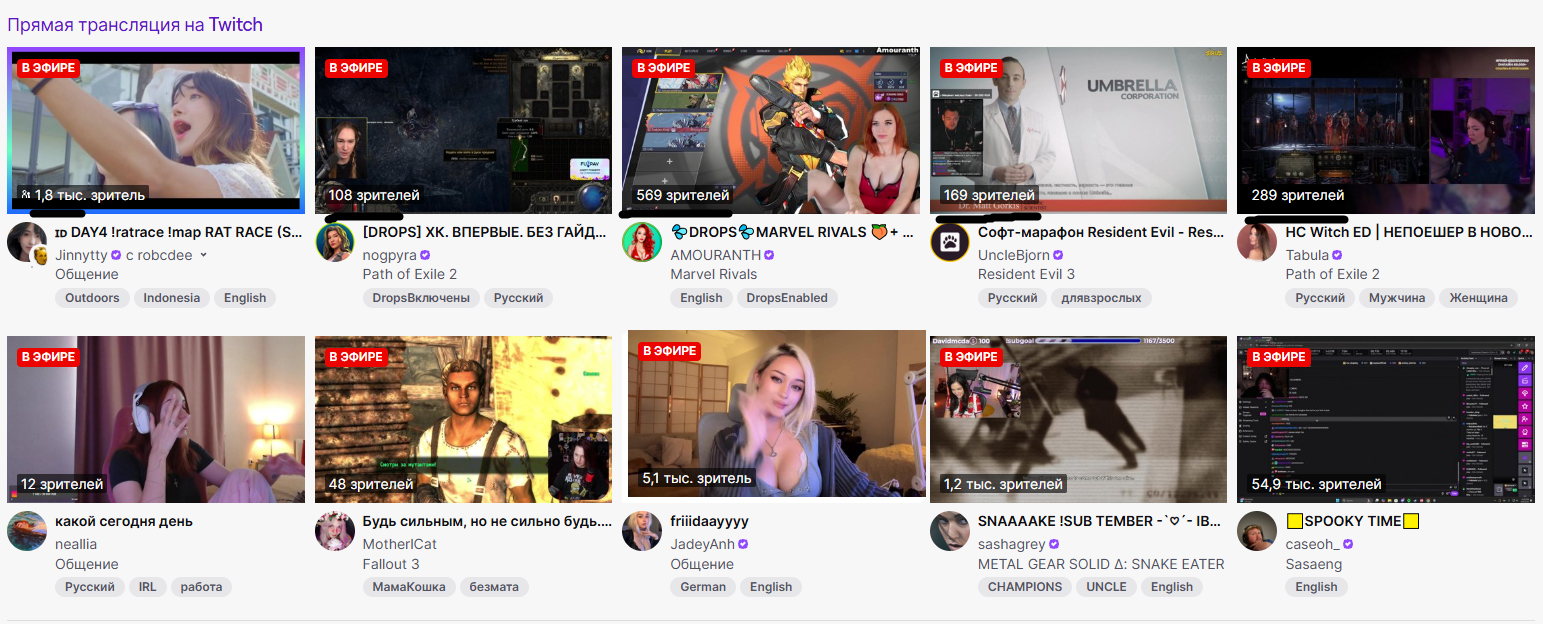The width and height of the screenshot is (1543, 624).
Task: Open AMOURANTH Marvel Rivals stream thumbnail
Action: tap(770, 130)
